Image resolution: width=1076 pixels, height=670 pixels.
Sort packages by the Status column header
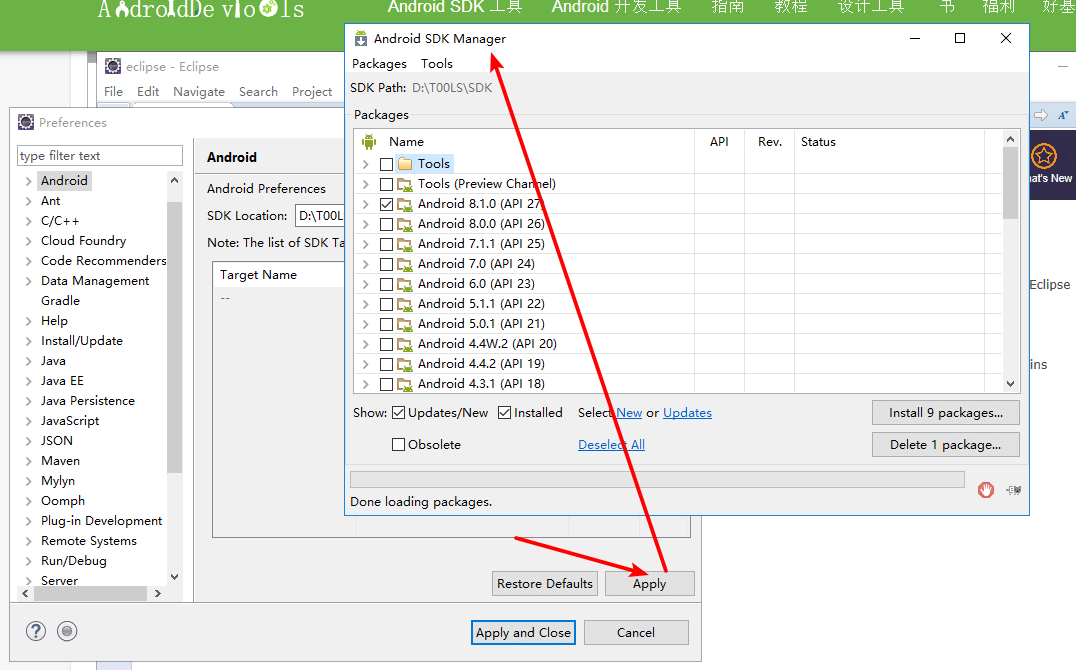click(x=818, y=142)
